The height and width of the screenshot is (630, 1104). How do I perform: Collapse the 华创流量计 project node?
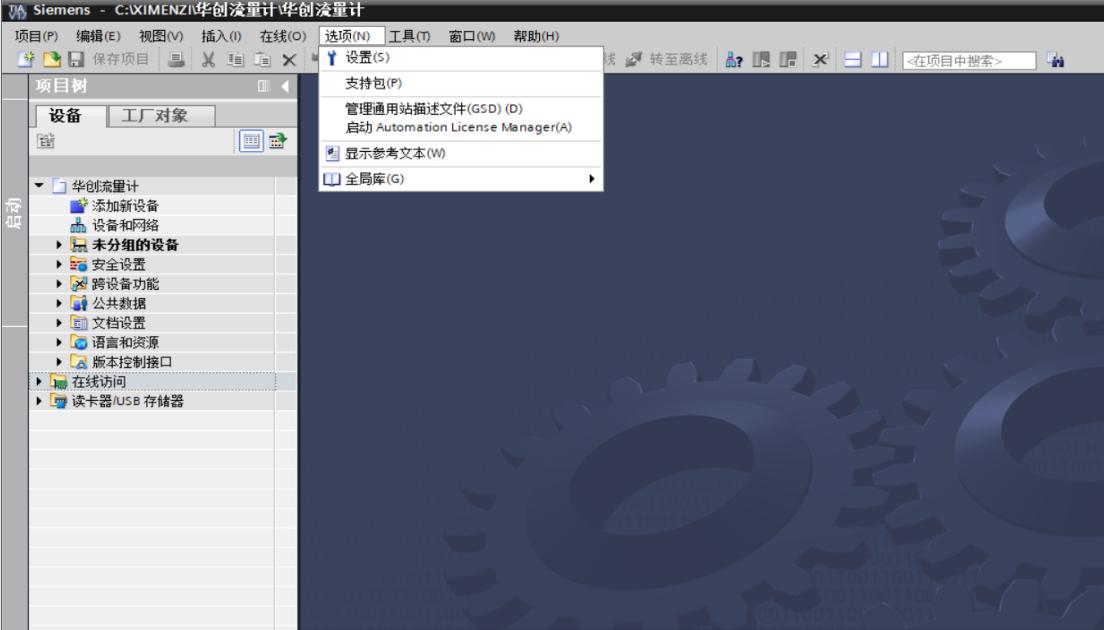tap(39, 186)
